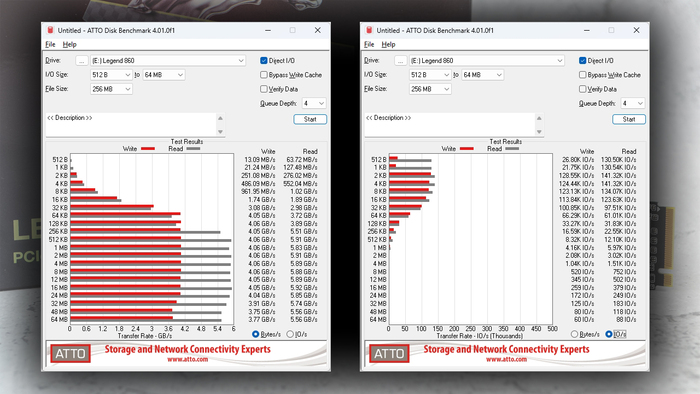Click description scroll down arrow in right window
Screen dimensions: 700x394
click(x=539, y=132)
